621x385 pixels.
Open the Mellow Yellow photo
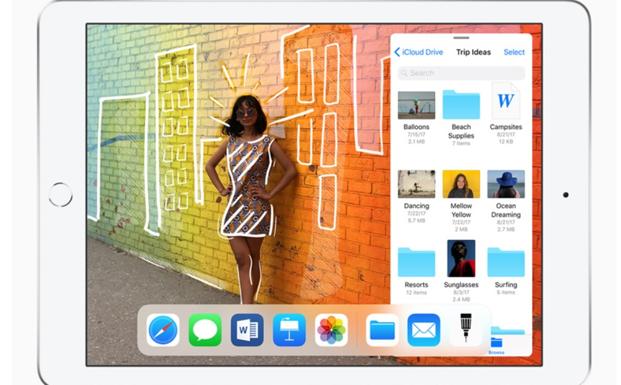461,184
